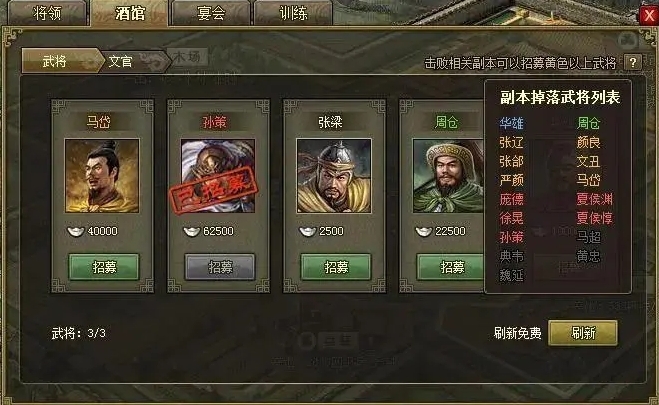Click the yellow 刷新 refresh button

pyautogui.click(x=583, y=333)
